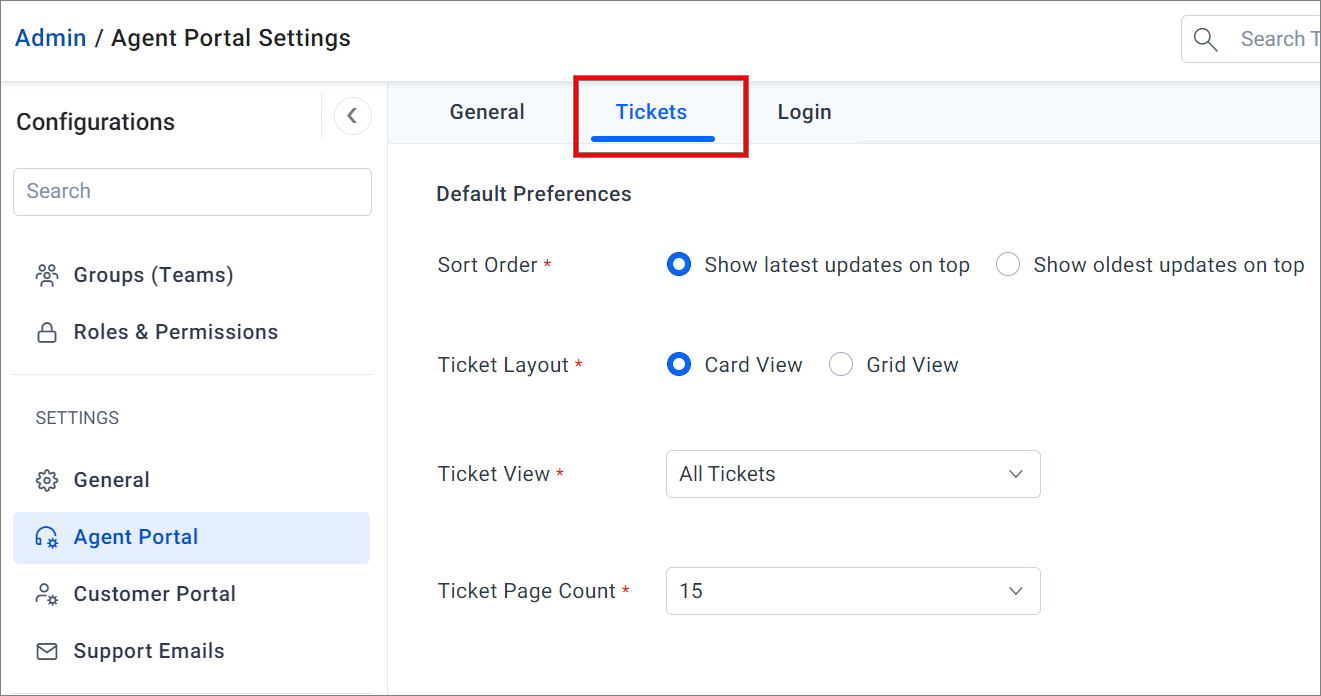The image size is (1321, 696).
Task: Click the General settings gear icon
Action: [x=47, y=480]
